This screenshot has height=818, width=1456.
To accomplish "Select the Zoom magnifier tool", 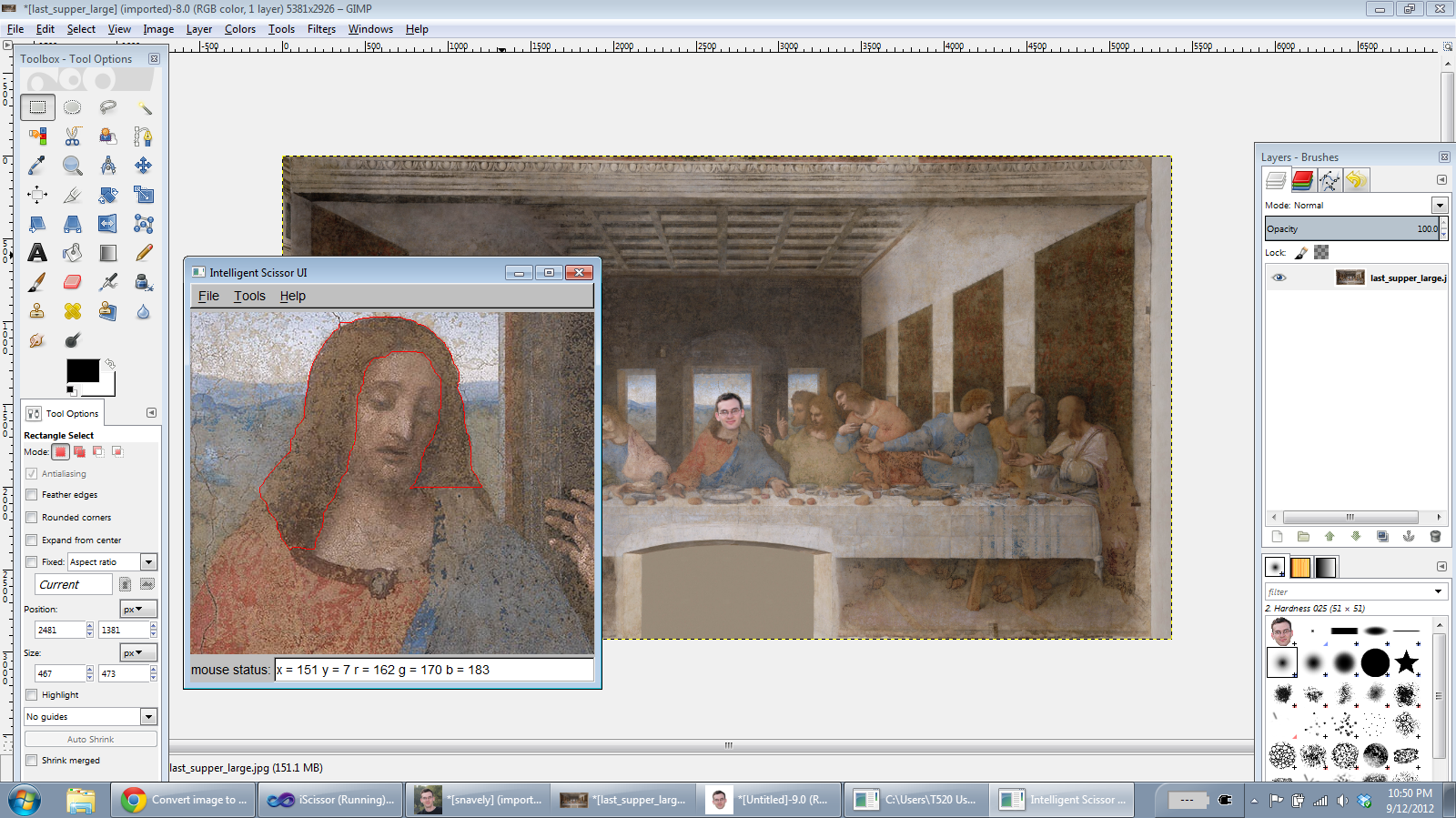I will tap(73, 166).
